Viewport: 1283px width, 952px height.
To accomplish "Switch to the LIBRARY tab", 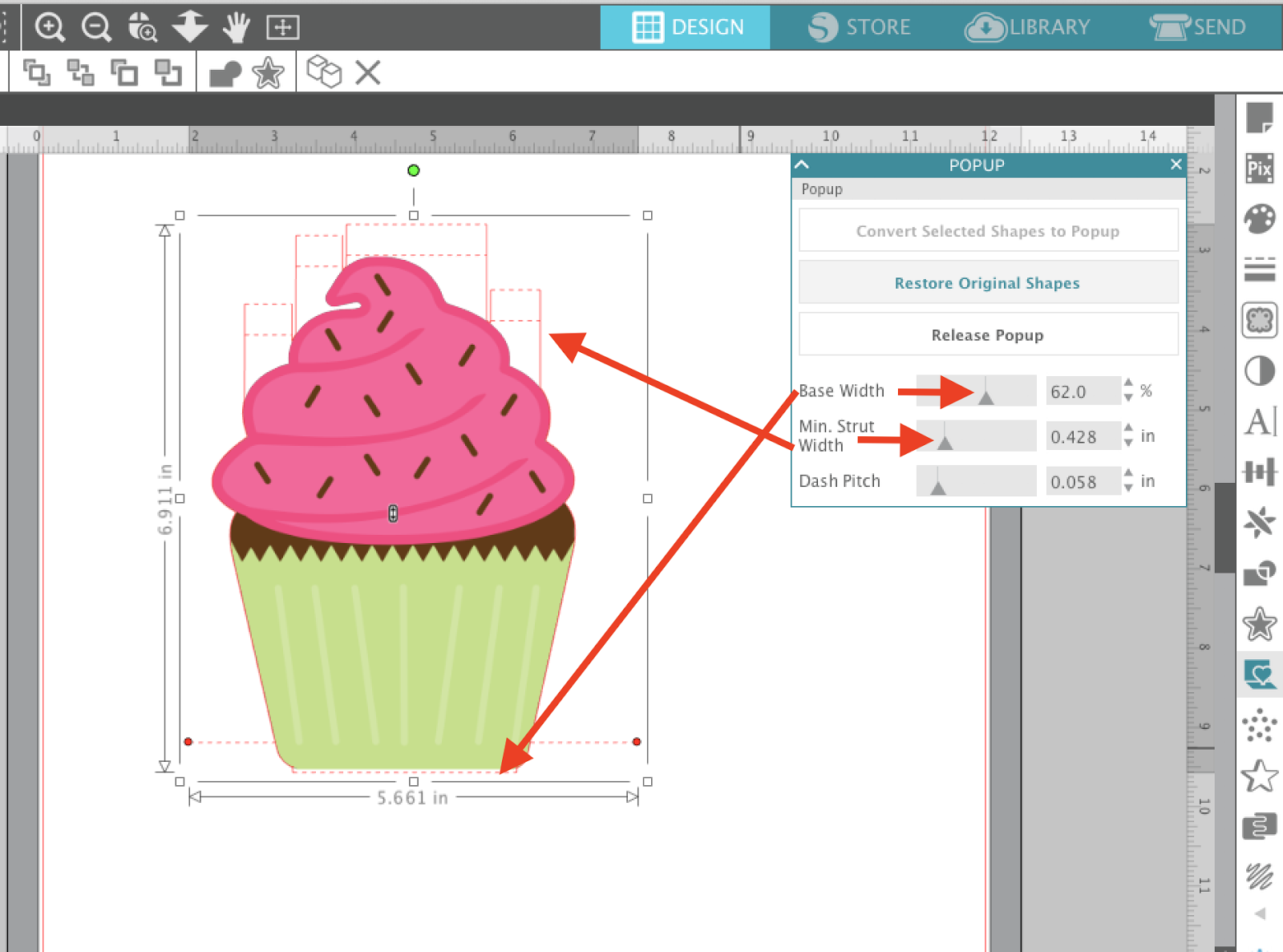I will coord(1026,27).
